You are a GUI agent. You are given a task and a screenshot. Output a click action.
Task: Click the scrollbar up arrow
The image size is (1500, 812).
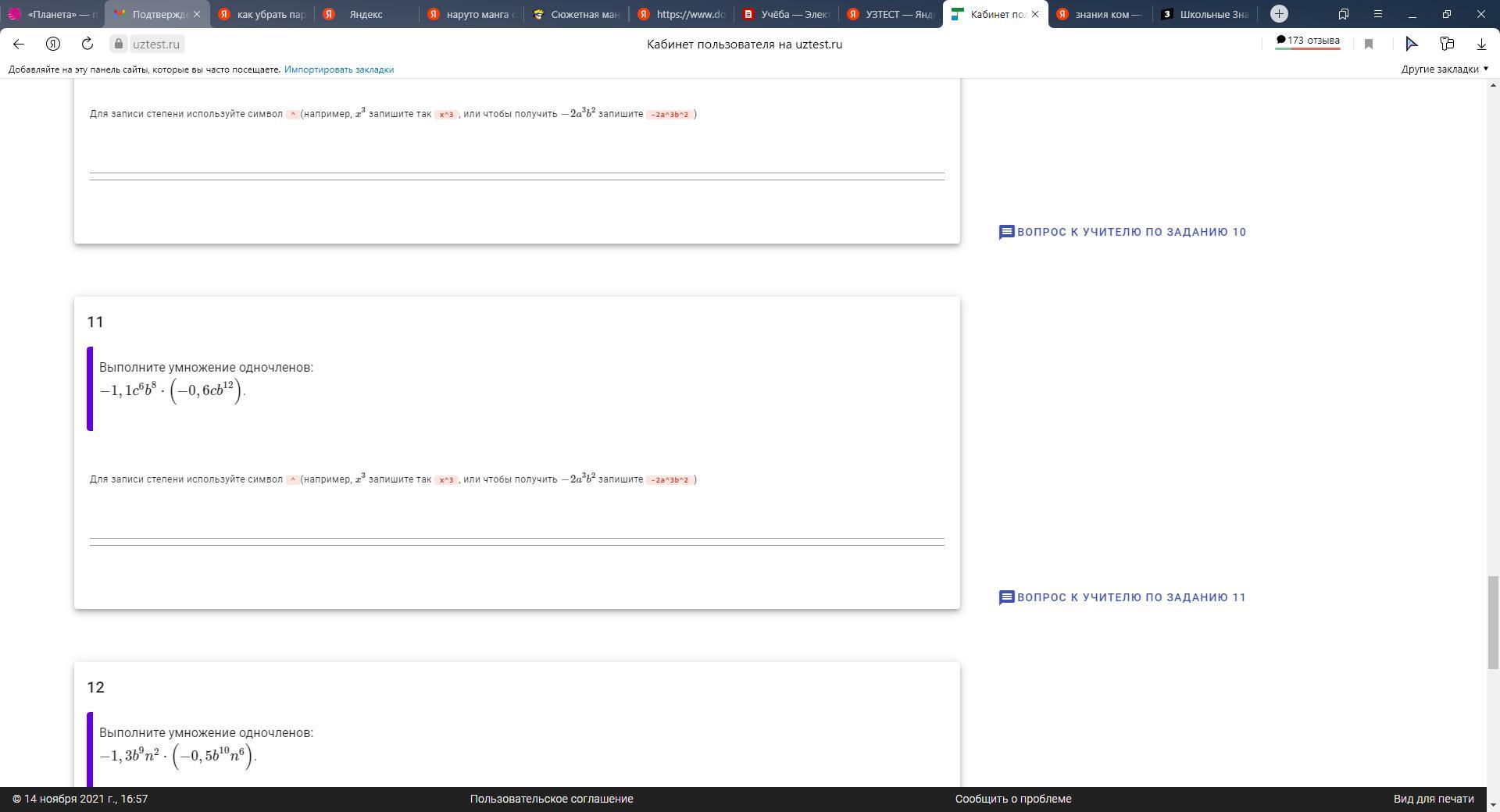tap(1493, 85)
